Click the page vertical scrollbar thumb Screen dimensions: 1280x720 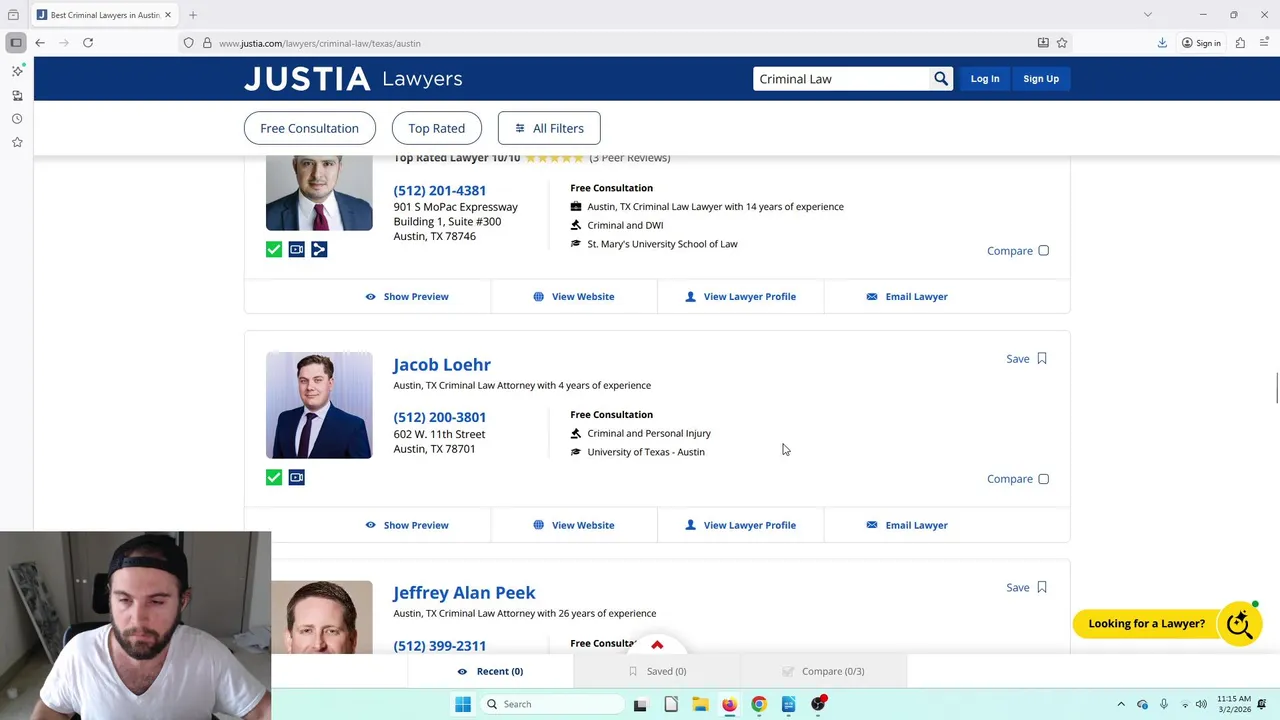(1276, 388)
